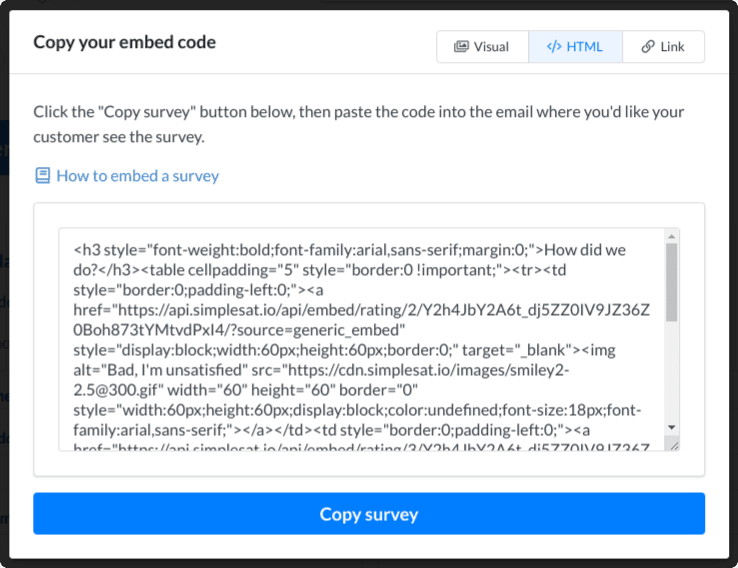Click the code brackets icon on HTML tab
The height and width of the screenshot is (568, 738).
(553, 47)
